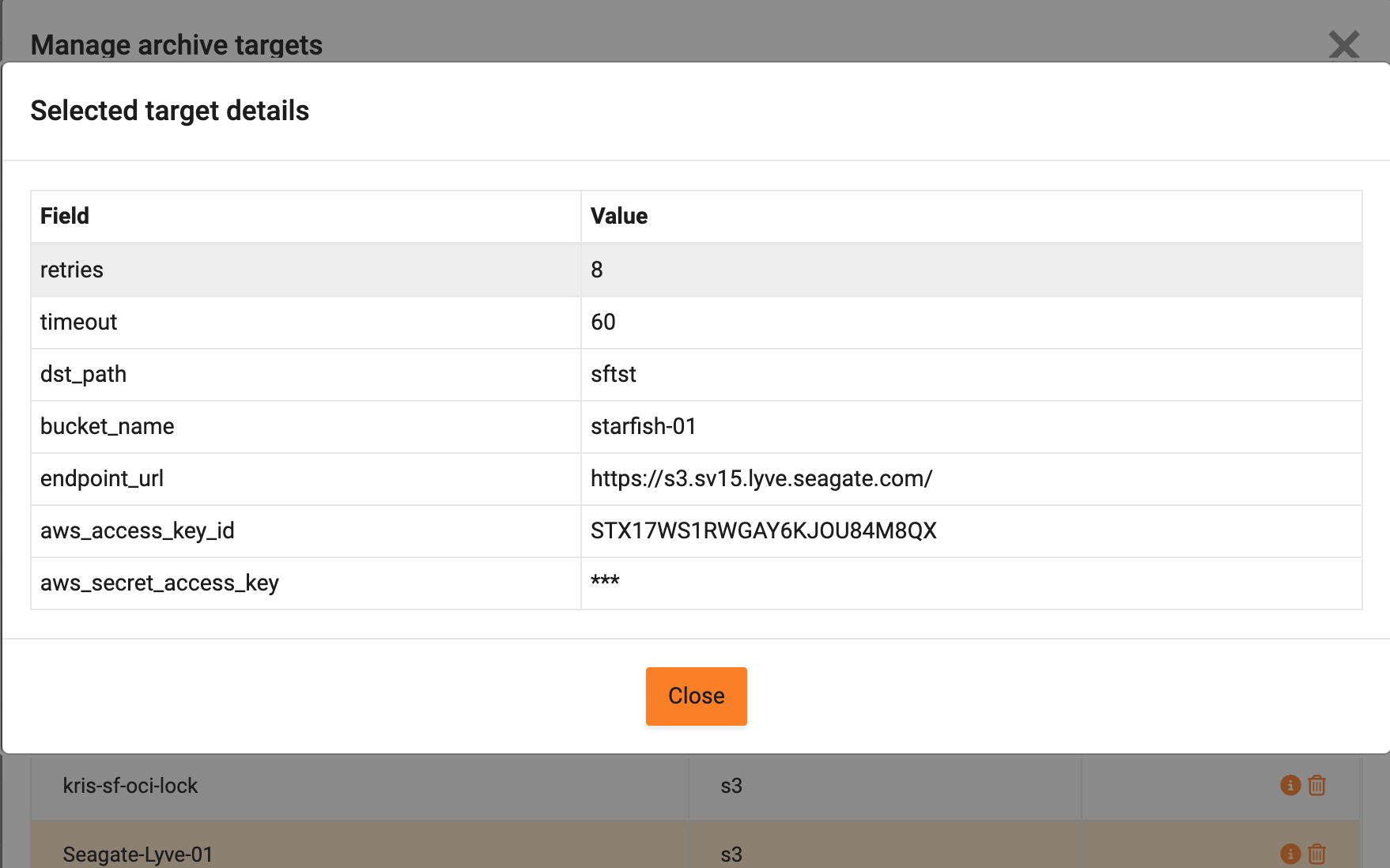This screenshot has width=1390, height=868.
Task: Click the access key ID value STX17WS1...
Action: point(764,530)
